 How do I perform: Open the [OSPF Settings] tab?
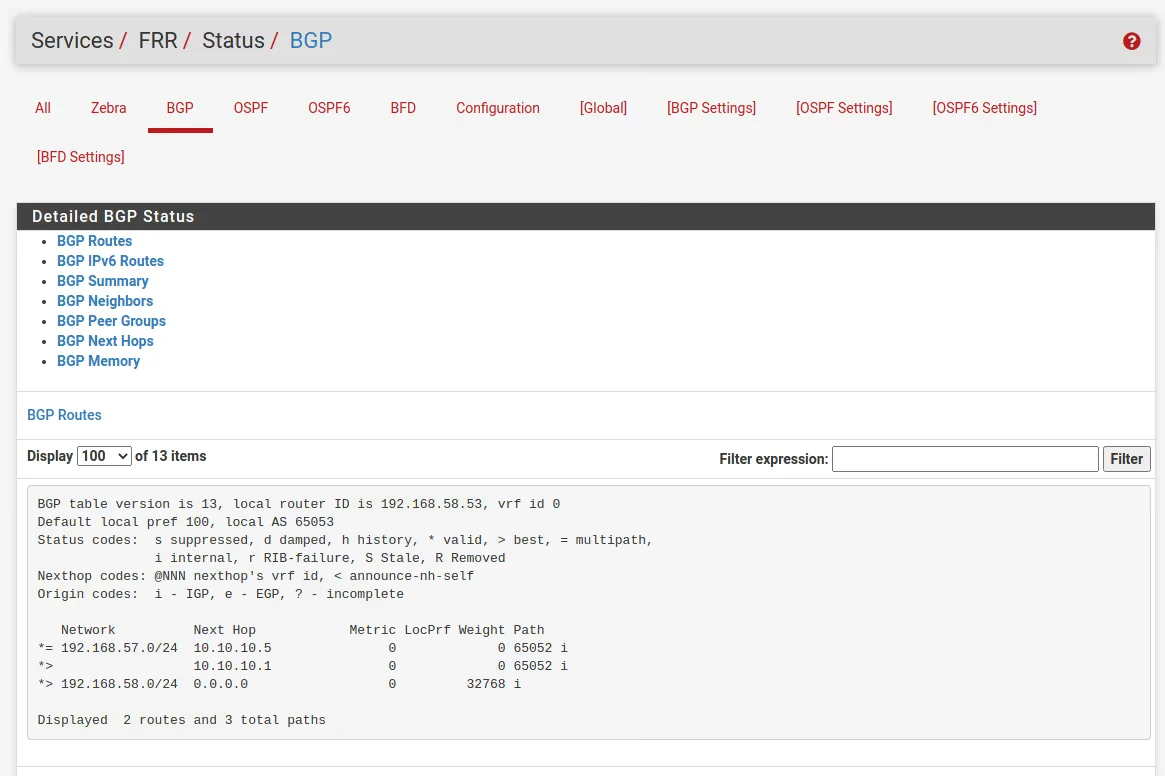coord(843,108)
